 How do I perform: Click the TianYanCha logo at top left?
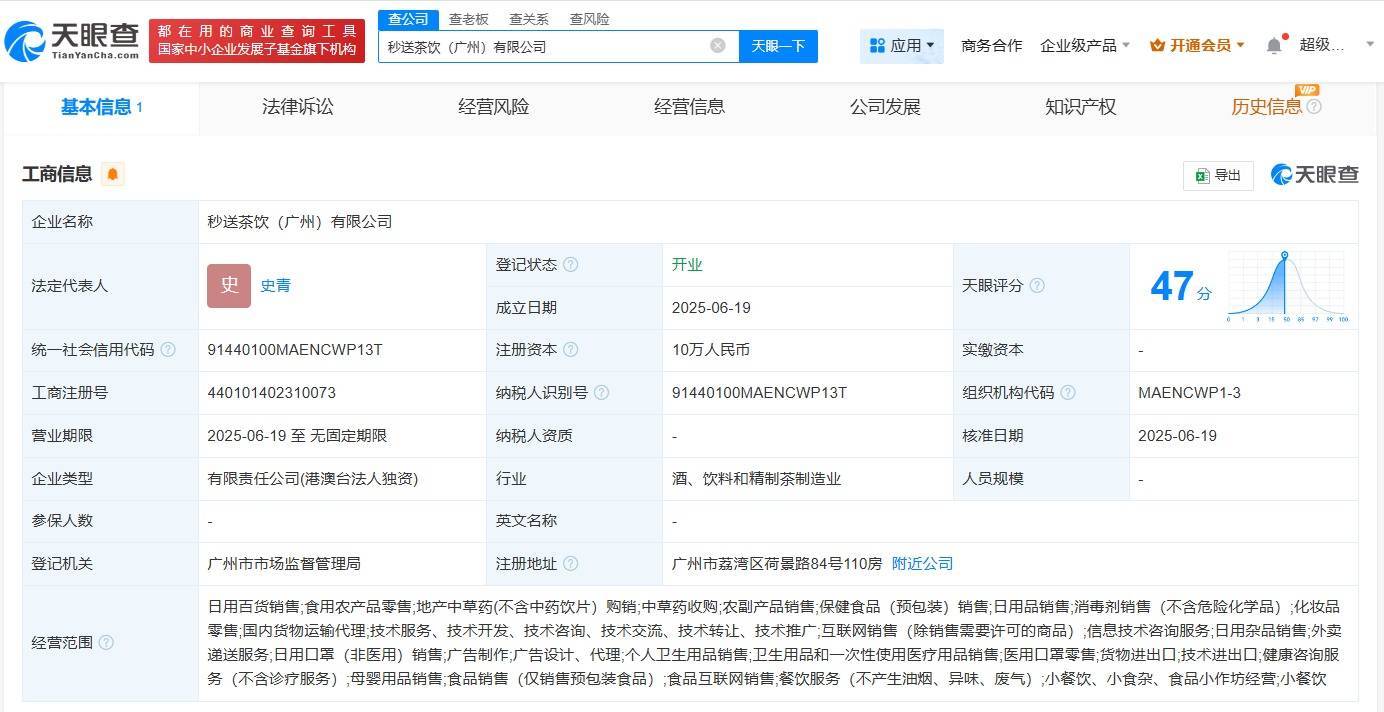click(73, 40)
